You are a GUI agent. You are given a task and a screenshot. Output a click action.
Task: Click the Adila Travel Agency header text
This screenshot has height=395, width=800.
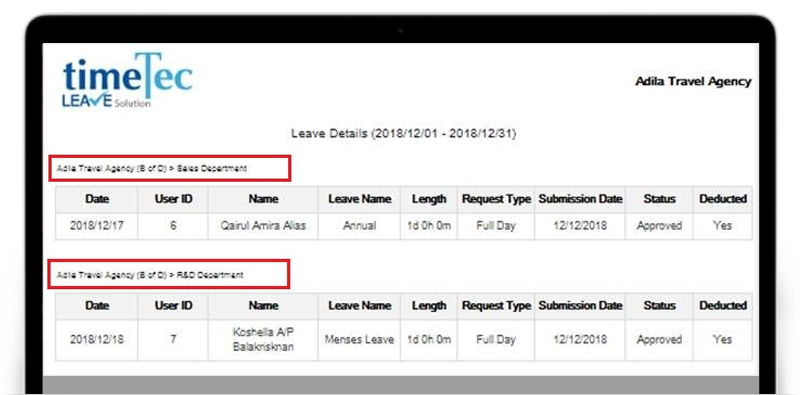[693, 82]
